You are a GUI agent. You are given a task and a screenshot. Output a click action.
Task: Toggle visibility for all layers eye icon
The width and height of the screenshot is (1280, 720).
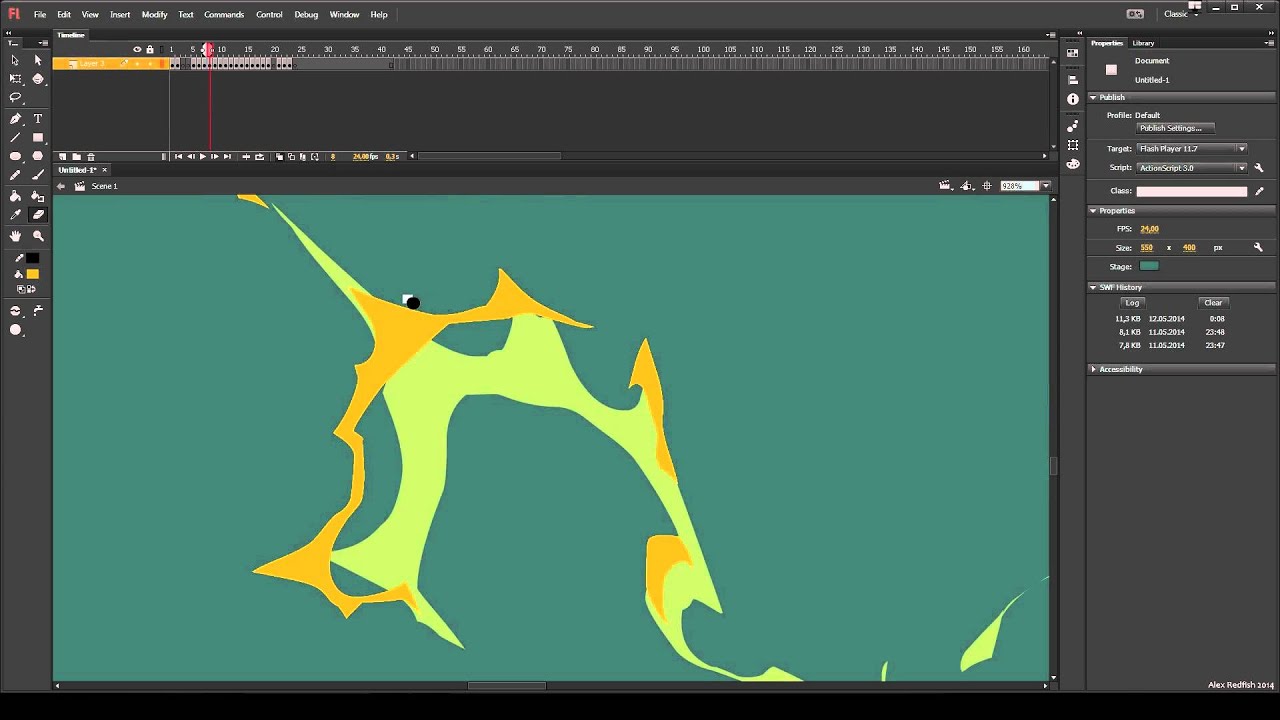click(x=137, y=49)
